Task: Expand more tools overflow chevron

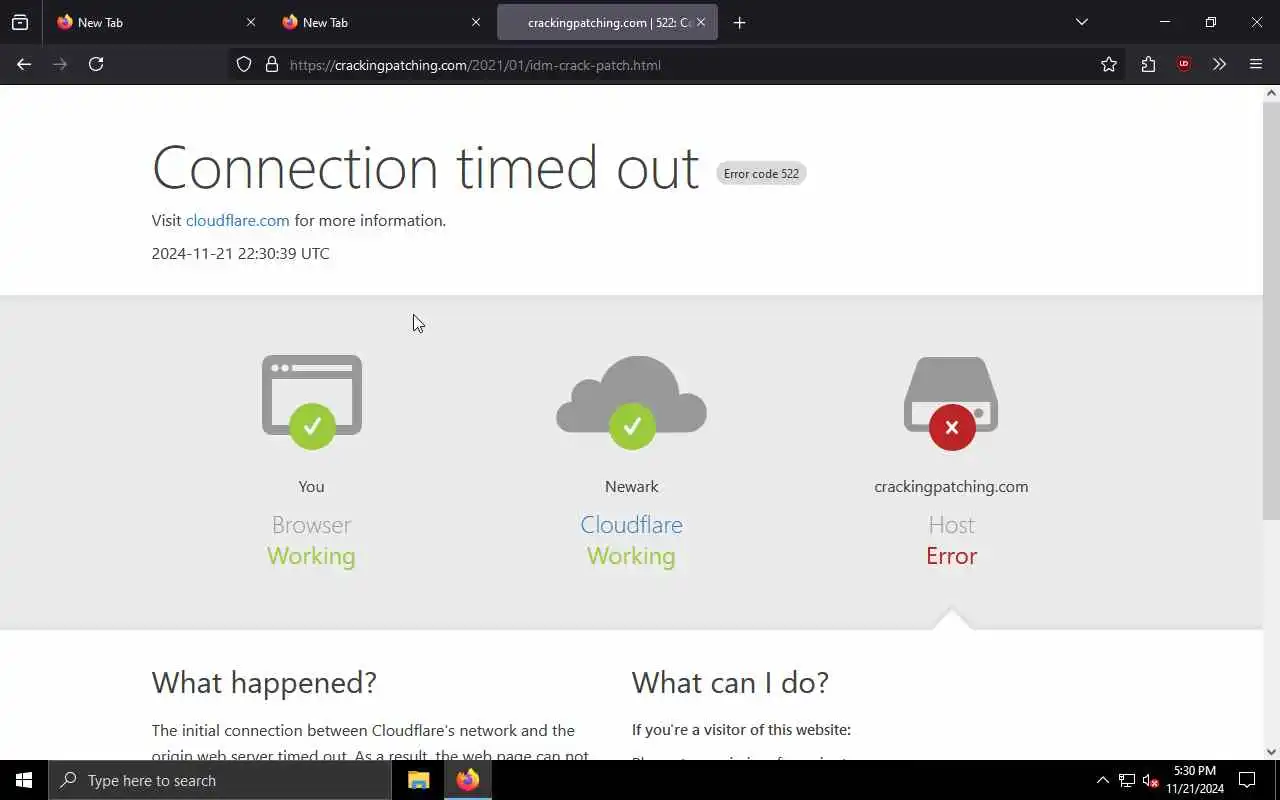Action: pos(1219,65)
